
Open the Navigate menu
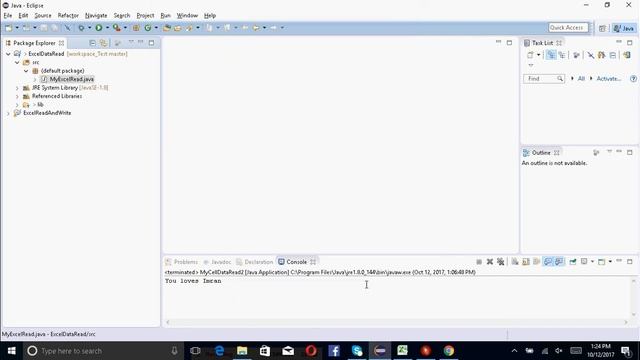click(x=96, y=16)
